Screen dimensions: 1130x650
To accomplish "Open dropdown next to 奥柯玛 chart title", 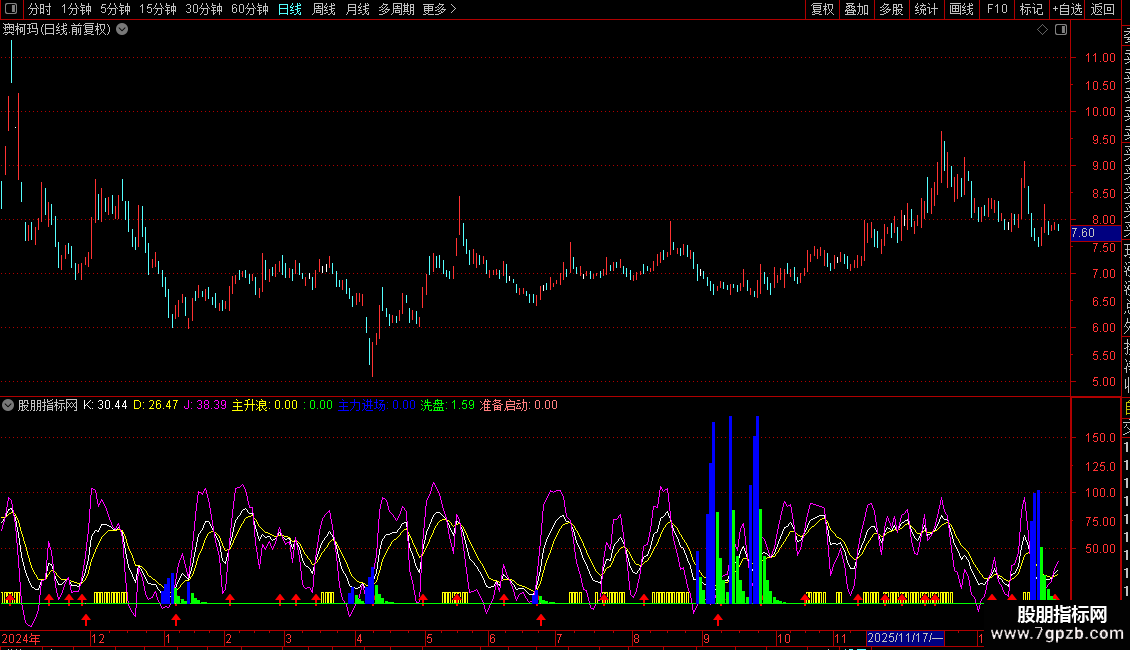I will [122, 29].
